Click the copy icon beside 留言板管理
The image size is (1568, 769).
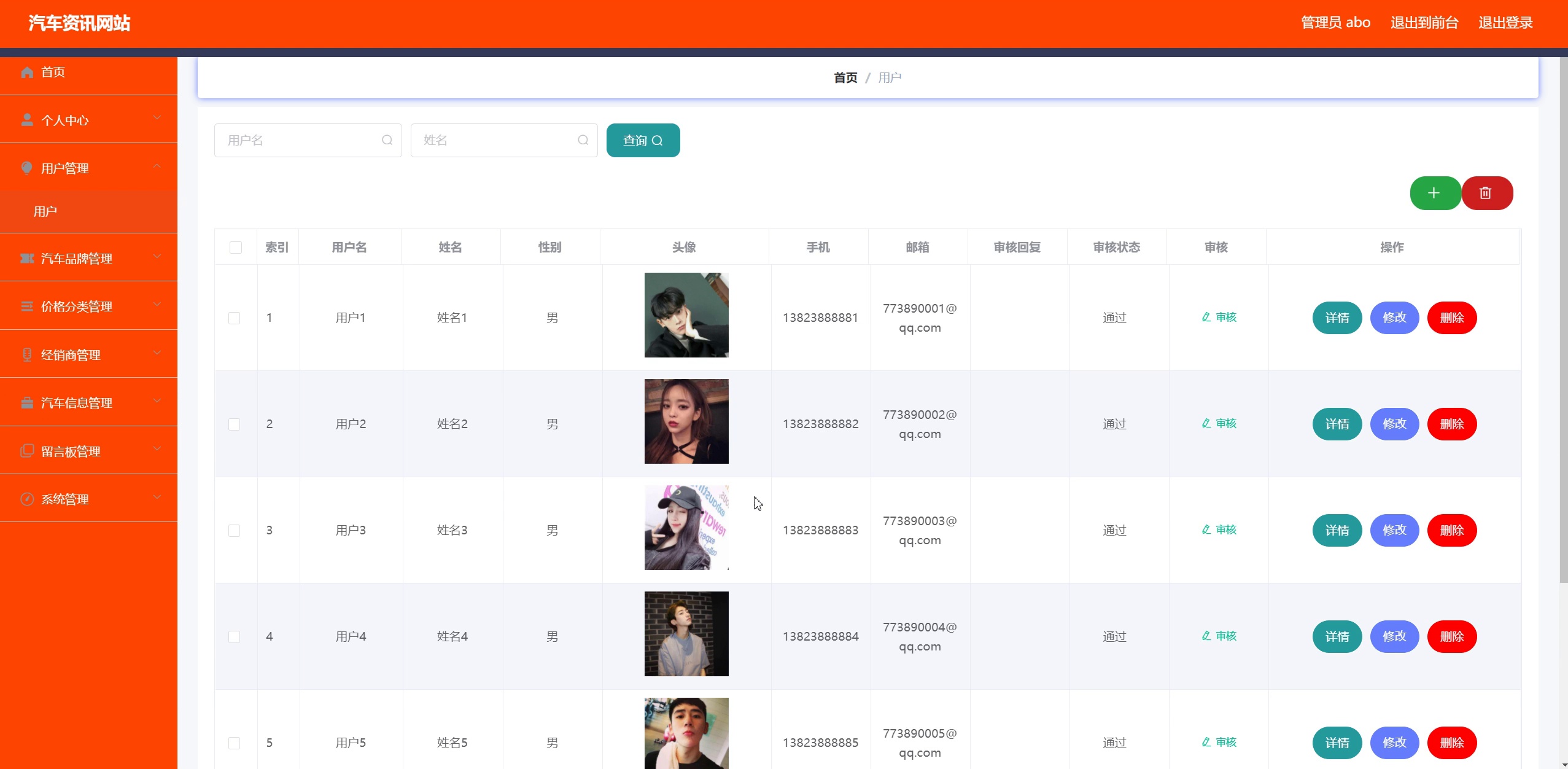27,451
